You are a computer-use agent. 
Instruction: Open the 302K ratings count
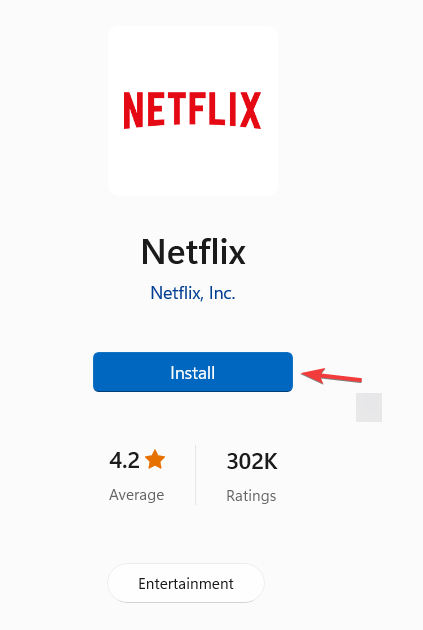point(252,461)
